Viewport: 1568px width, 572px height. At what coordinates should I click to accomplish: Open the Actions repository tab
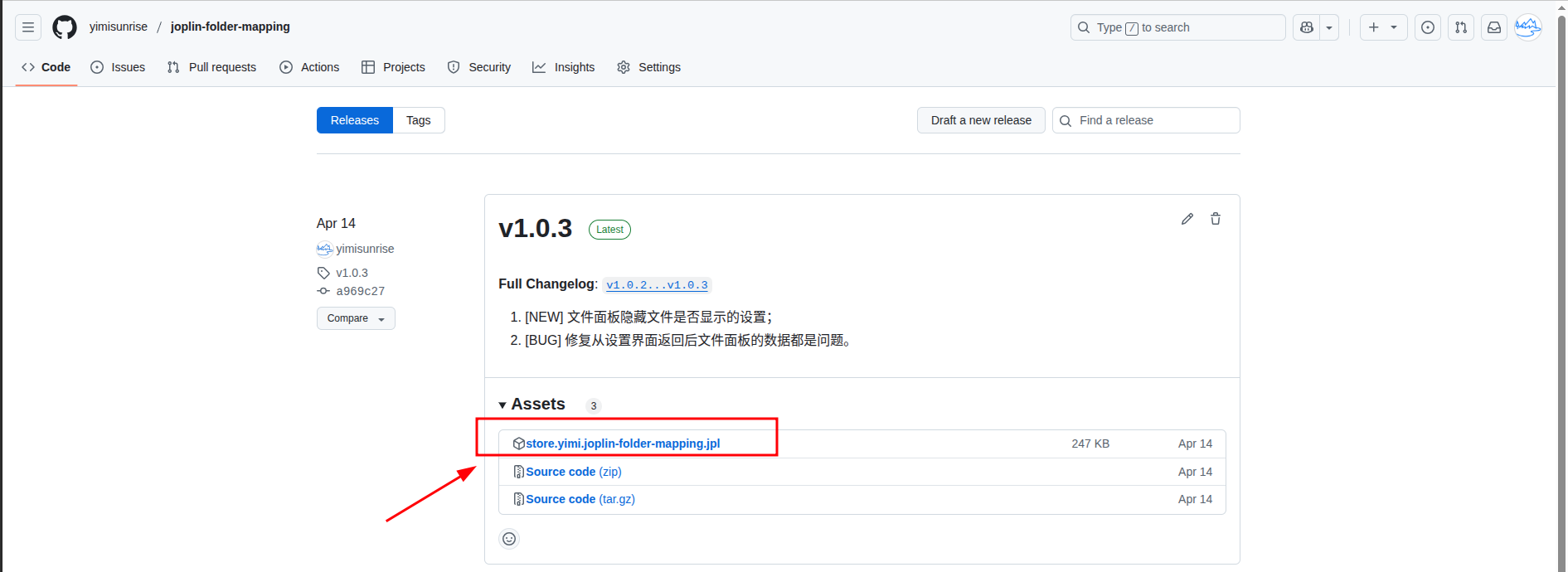tap(309, 67)
